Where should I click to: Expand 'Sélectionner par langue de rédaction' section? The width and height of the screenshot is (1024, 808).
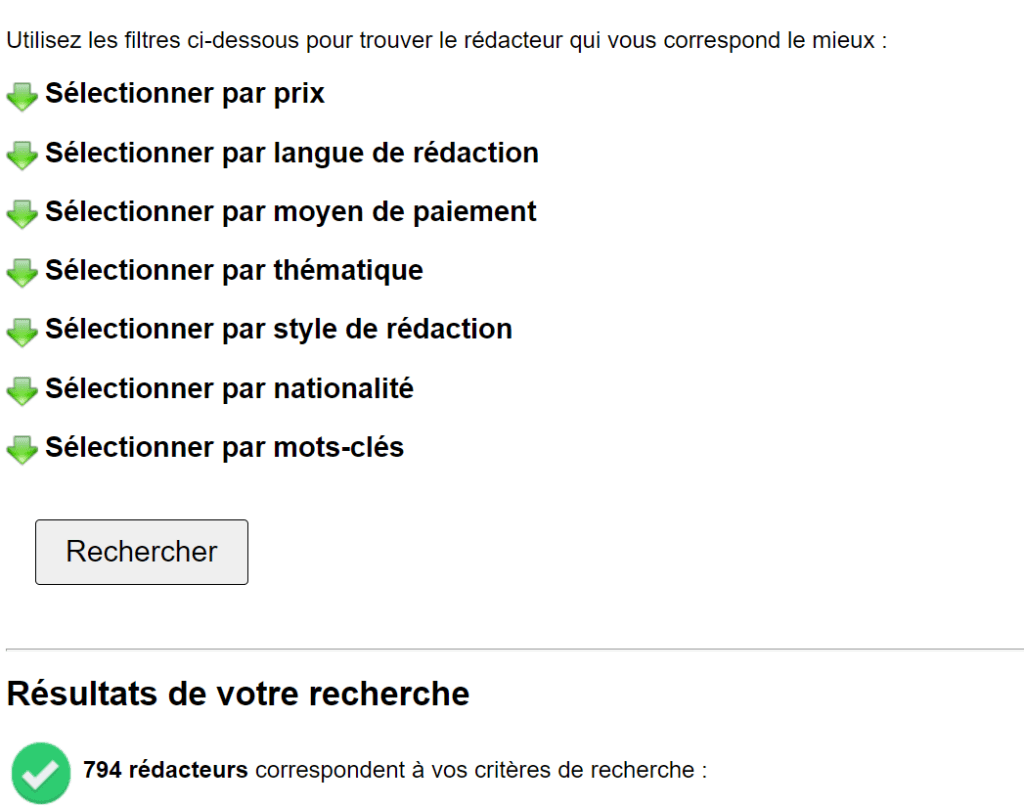(292, 153)
